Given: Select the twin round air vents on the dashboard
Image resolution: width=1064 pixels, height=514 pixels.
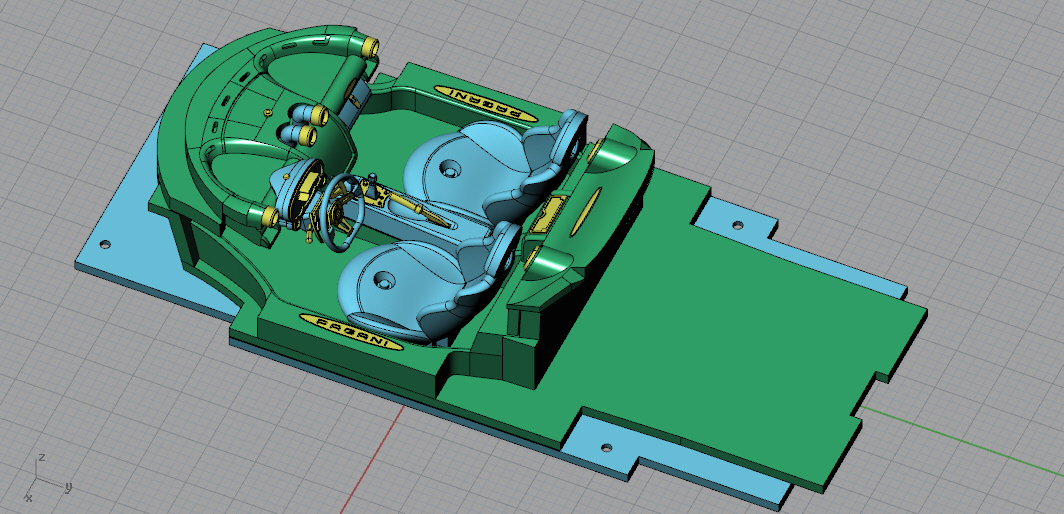Looking at the screenshot, I should coord(304,124).
